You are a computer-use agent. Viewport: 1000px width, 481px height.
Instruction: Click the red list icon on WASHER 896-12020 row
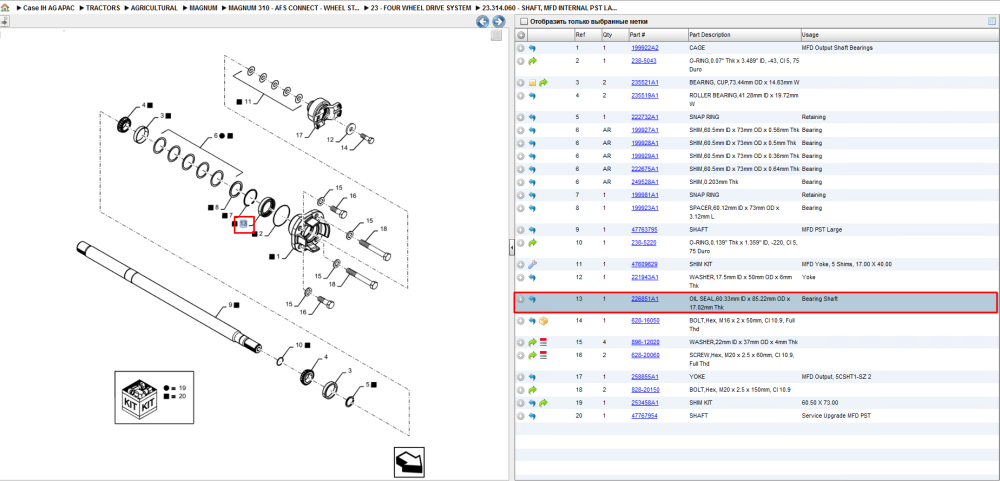(543, 343)
